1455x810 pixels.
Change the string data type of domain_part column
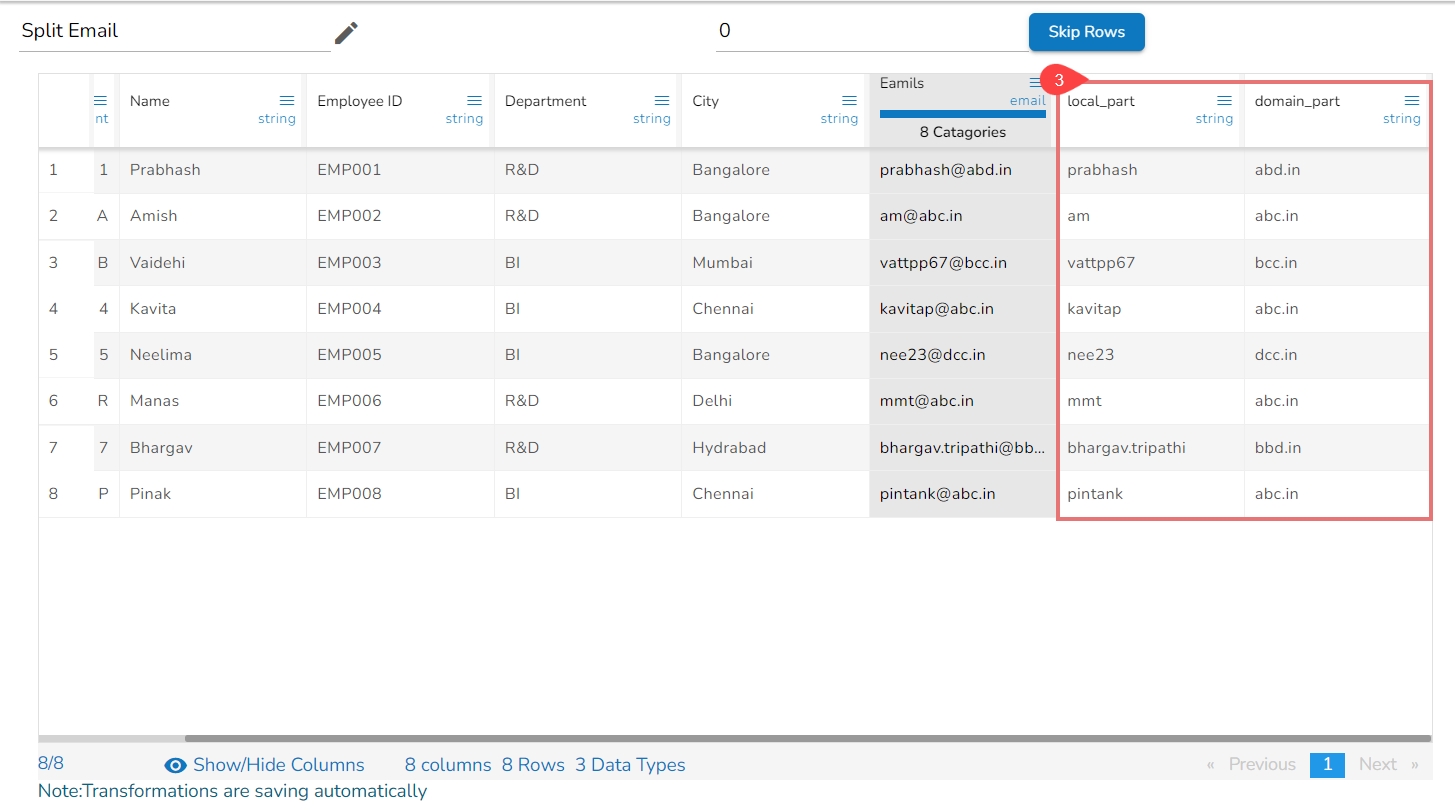[x=1401, y=119]
